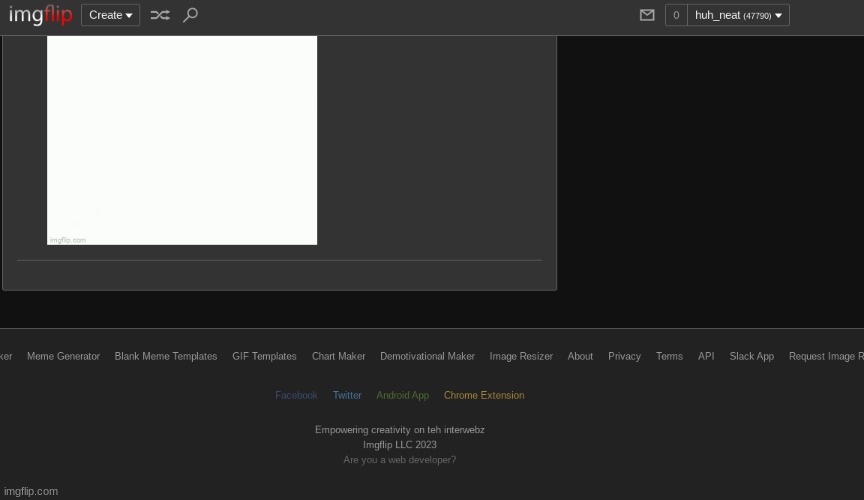Image resolution: width=864 pixels, height=500 pixels.
Task: Open the GIF Templates link
Action: point(264,356)
